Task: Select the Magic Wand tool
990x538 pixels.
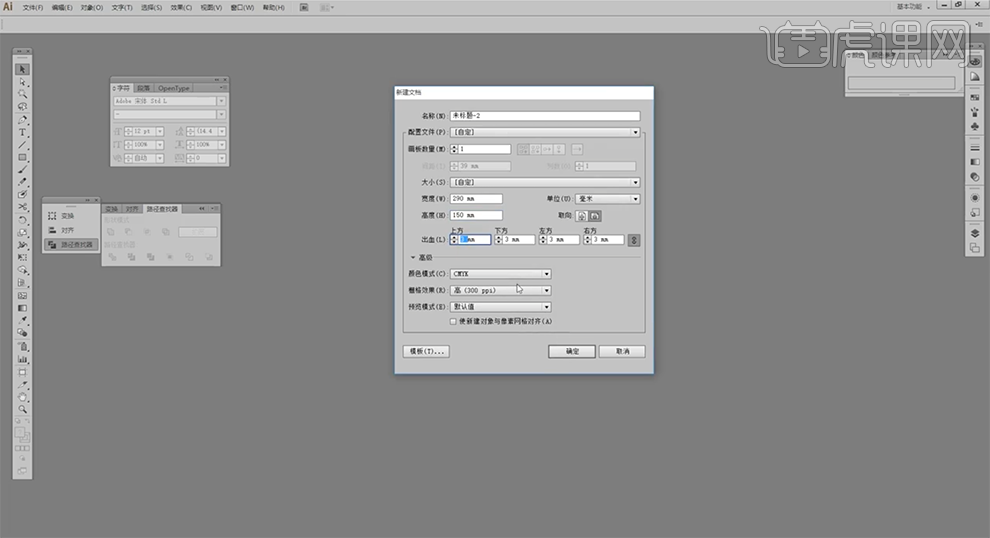Action: [22, 94]
